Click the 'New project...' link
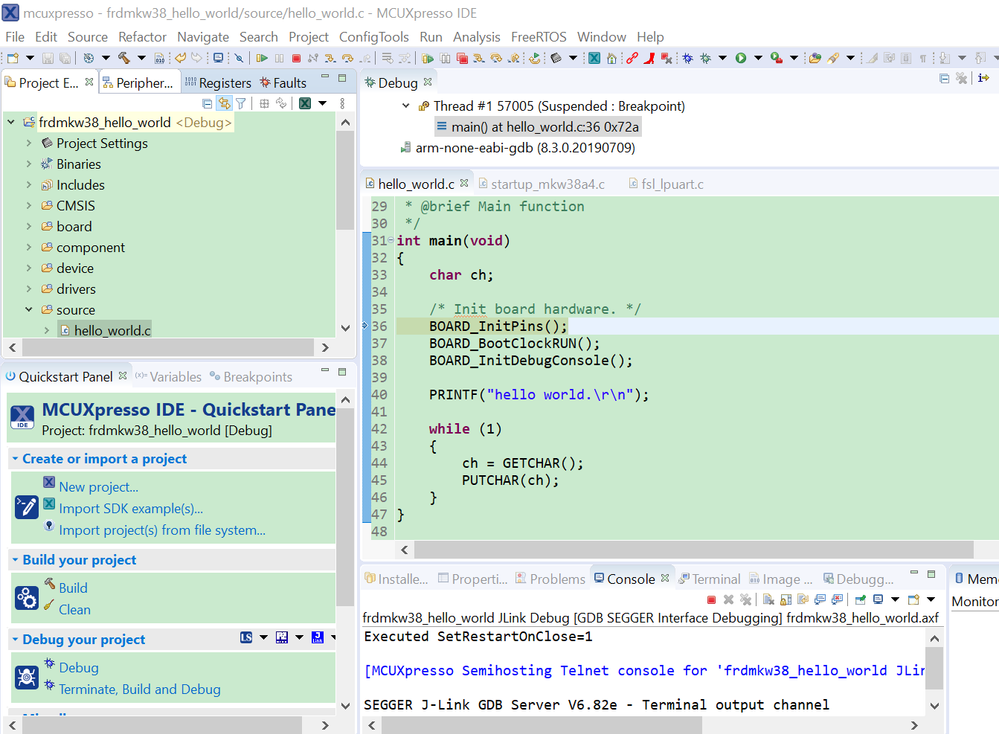The width and height of the screenshot is (999, 734). point(99,487)
